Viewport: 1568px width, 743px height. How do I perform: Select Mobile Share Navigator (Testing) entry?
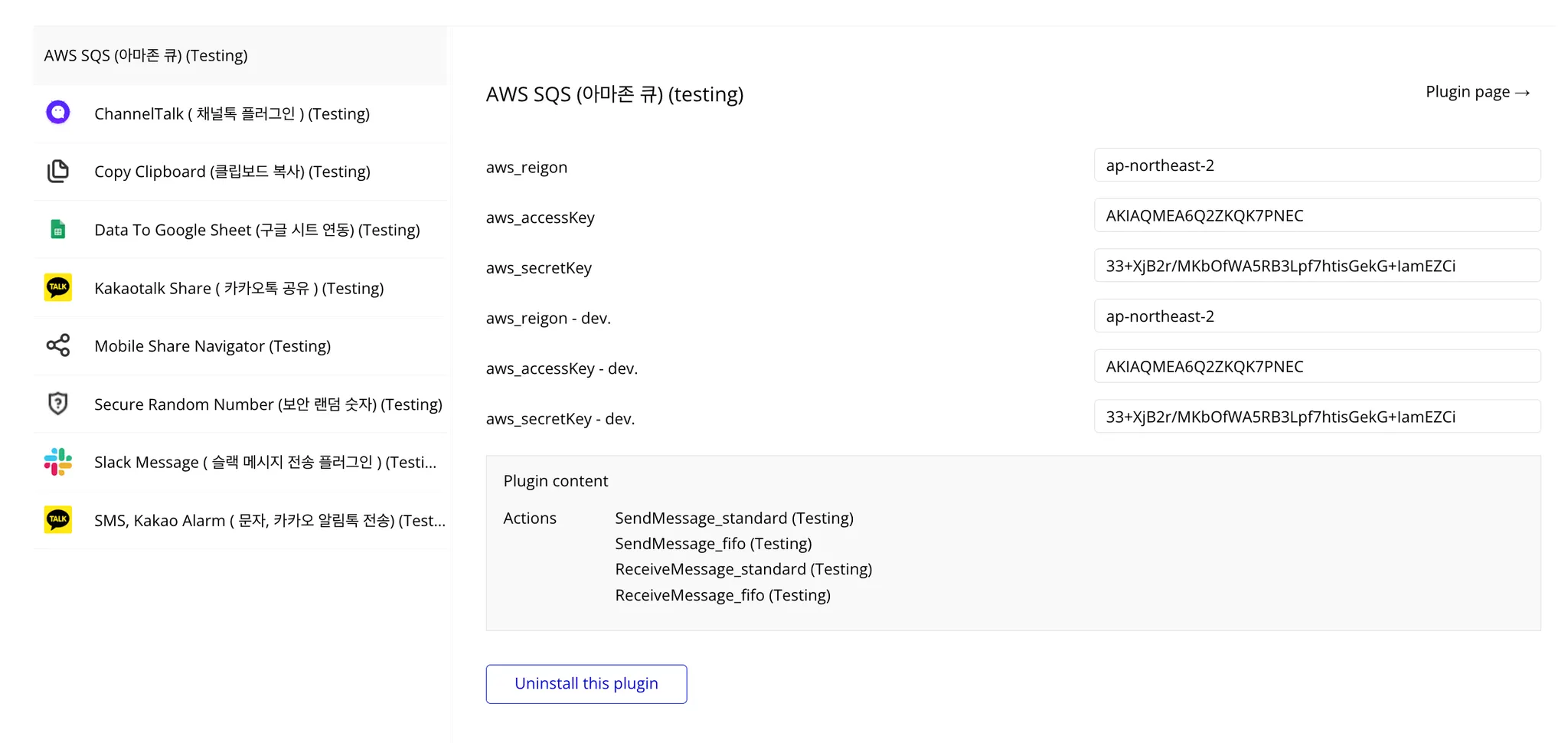(x=212, y=346)
